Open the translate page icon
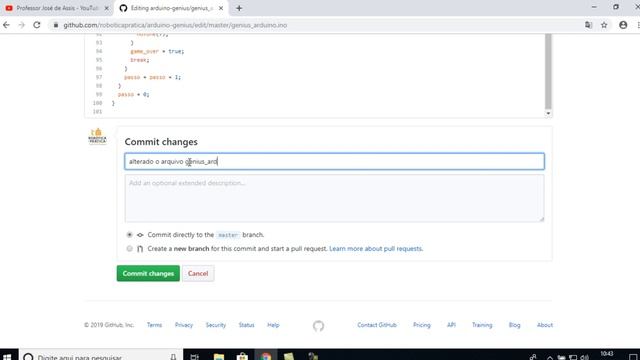The height and width of the screenshot is (360, 640). click(x=588, y=25)
